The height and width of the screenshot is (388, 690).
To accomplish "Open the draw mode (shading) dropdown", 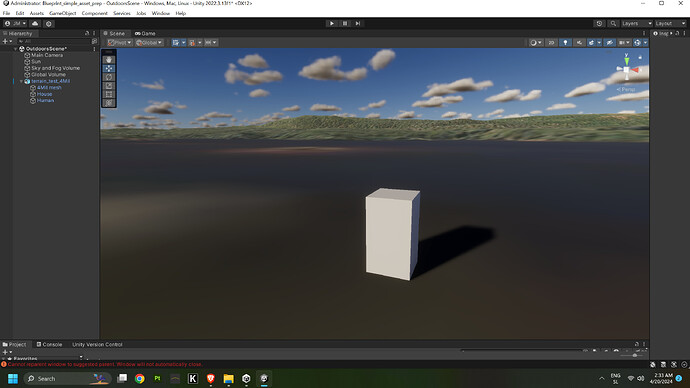I will (536, 43).
